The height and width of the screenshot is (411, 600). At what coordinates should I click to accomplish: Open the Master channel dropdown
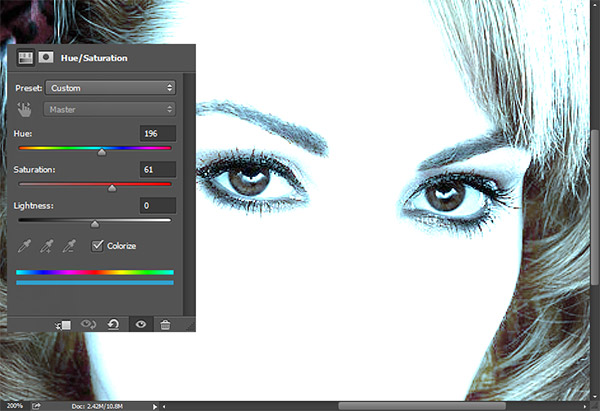pyautogui.click(x=111, y=108)
